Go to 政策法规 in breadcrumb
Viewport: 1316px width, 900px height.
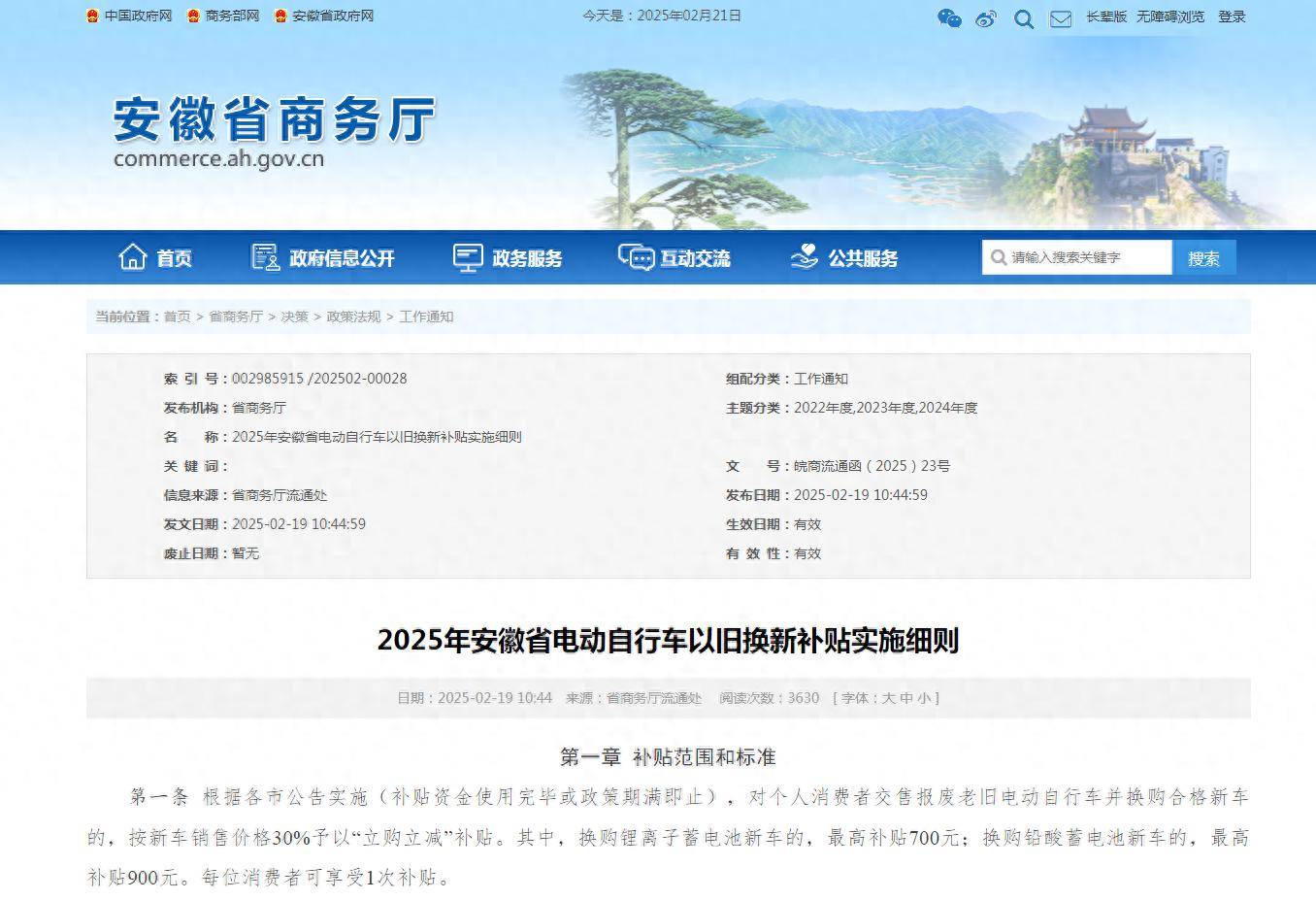pos(353,317)
